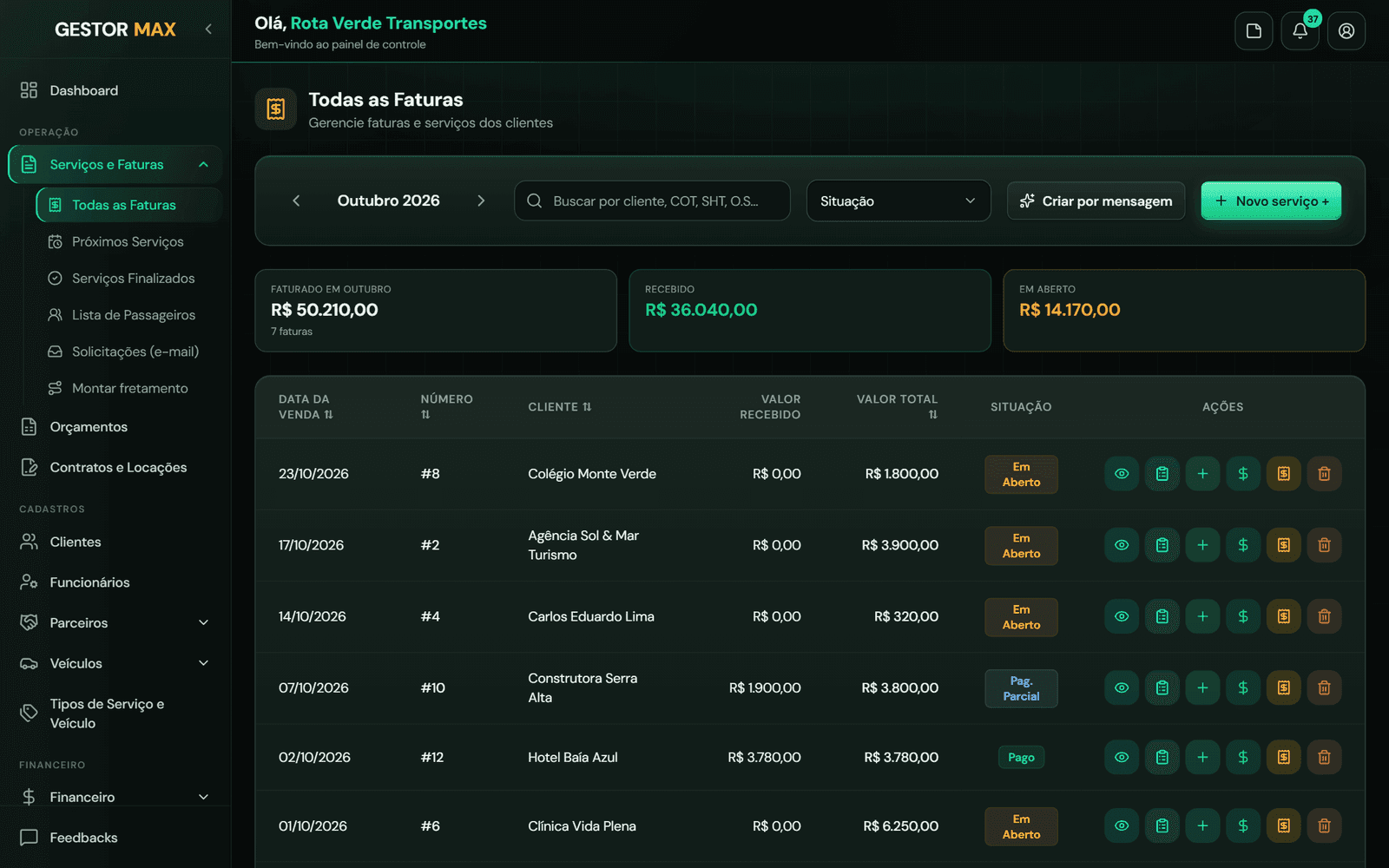View Carlos Eduardo Lima invoice eye icon

click(1121, 616)
